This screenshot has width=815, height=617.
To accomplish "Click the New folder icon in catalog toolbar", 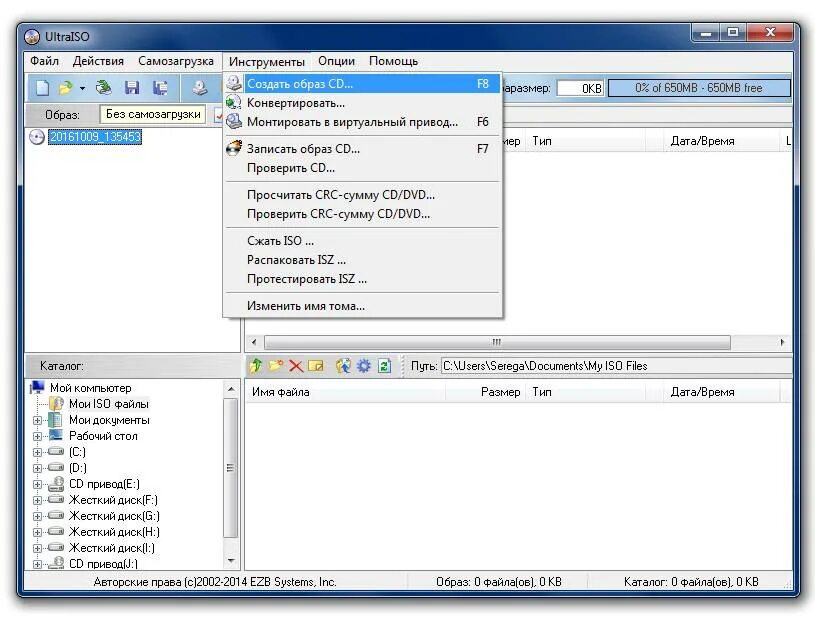I will click(275, 366).
